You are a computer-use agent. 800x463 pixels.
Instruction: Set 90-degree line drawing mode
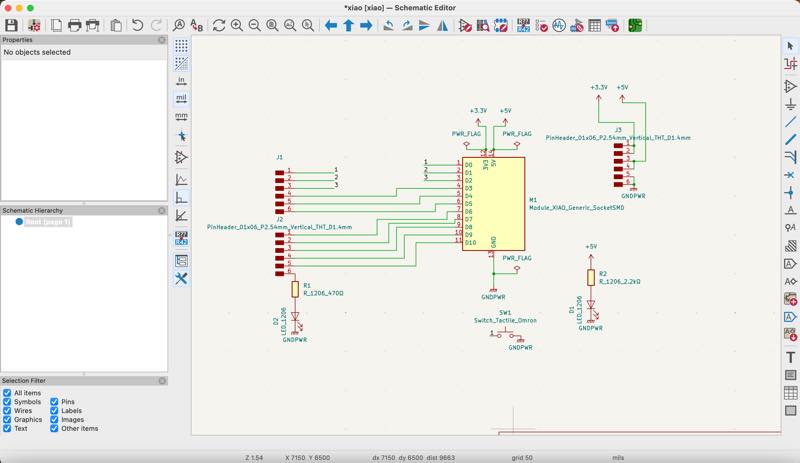click(x=181, y=198)
